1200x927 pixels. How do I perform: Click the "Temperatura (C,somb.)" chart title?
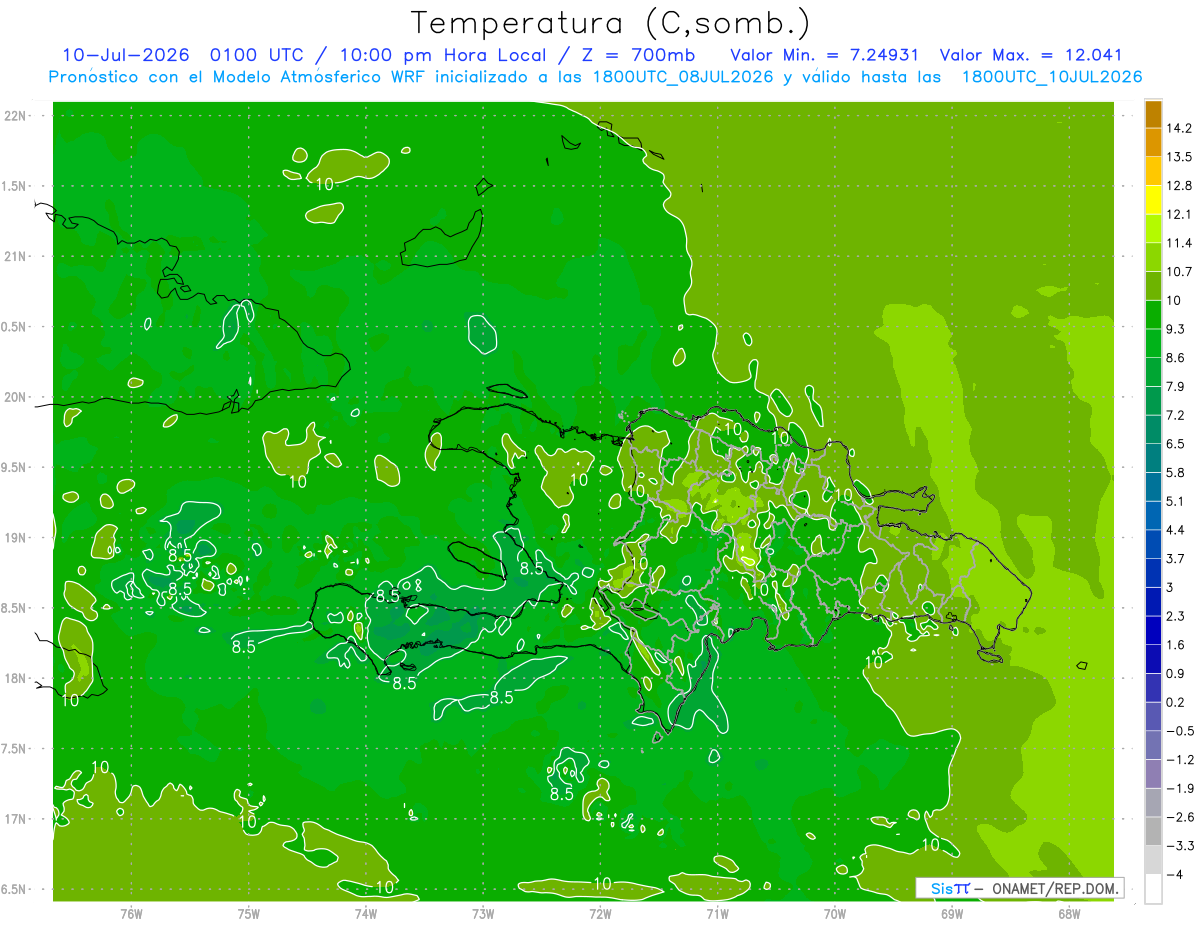pos(610,22)
